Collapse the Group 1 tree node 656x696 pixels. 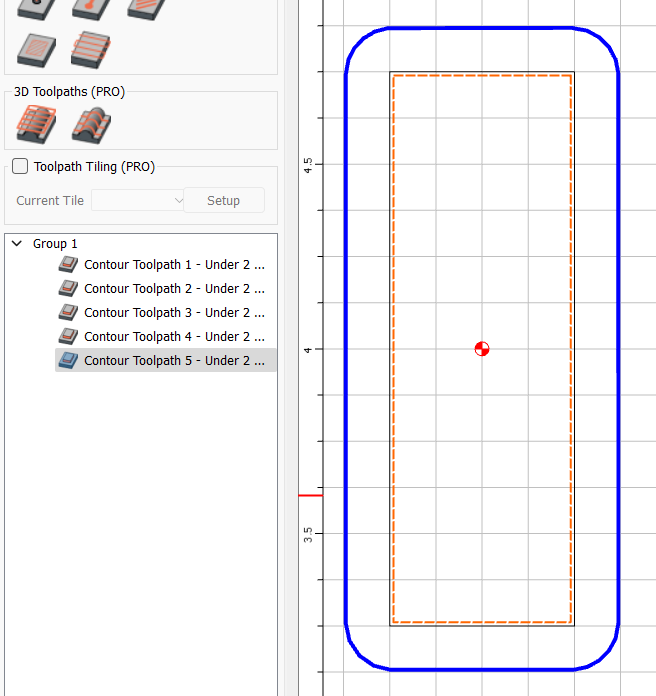pyautogui.click(x=17, y=243)
